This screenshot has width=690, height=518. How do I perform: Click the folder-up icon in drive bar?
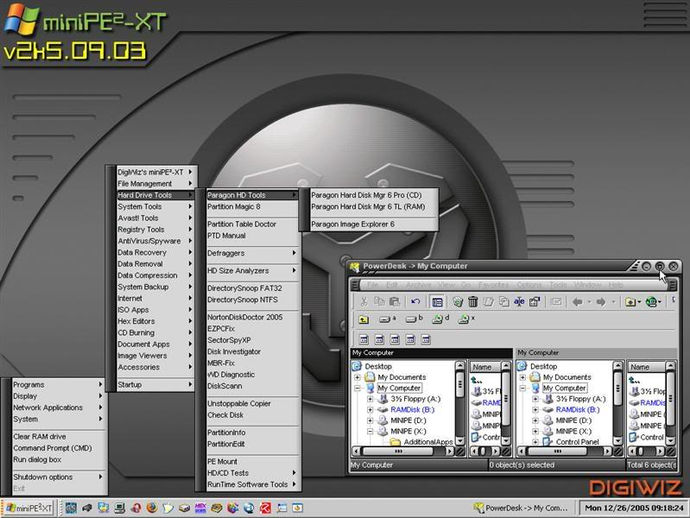[x=363, y=320]
